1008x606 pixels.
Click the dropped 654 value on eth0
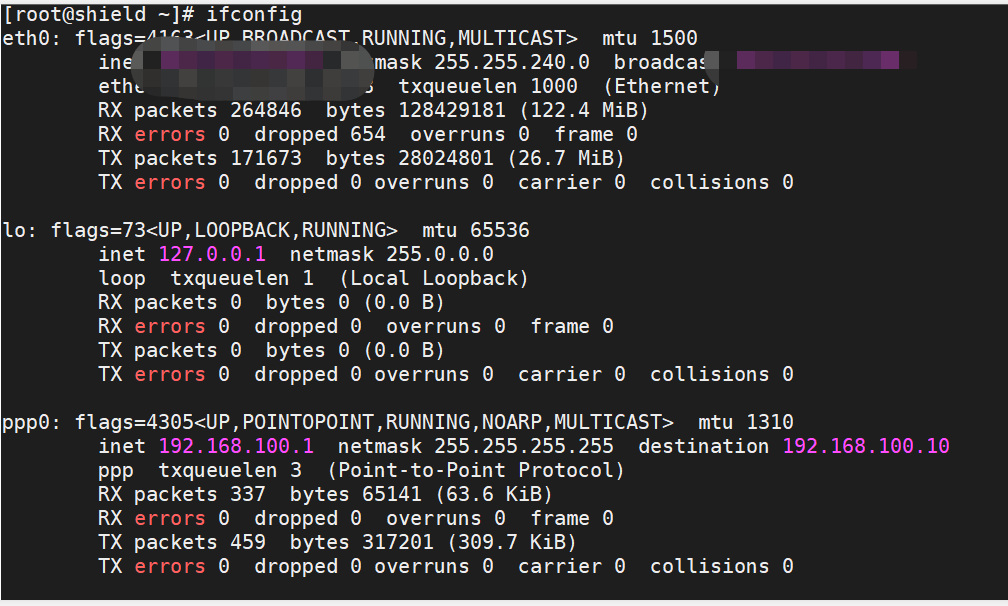tap(319, 134)
